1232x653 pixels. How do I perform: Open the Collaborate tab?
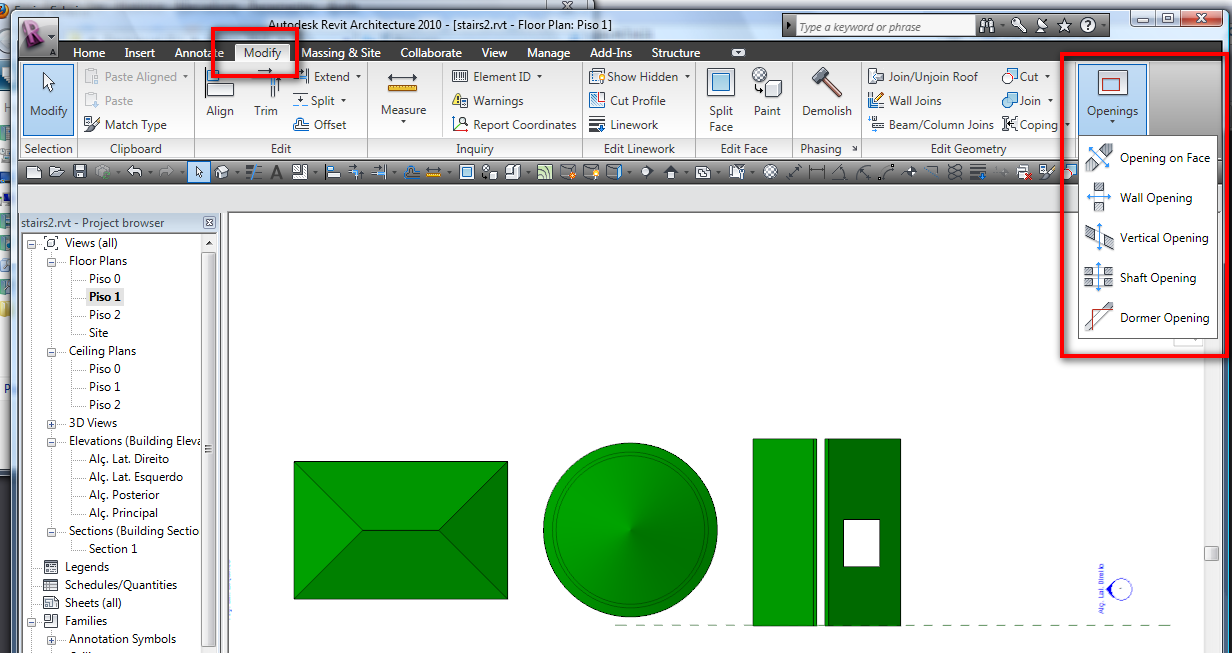[431, 53]
